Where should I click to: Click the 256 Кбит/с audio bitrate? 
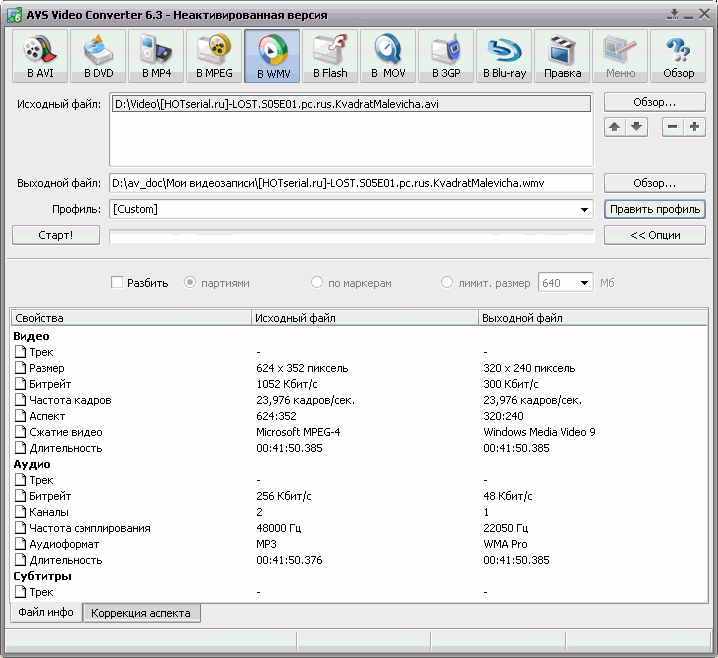[283, 496]
